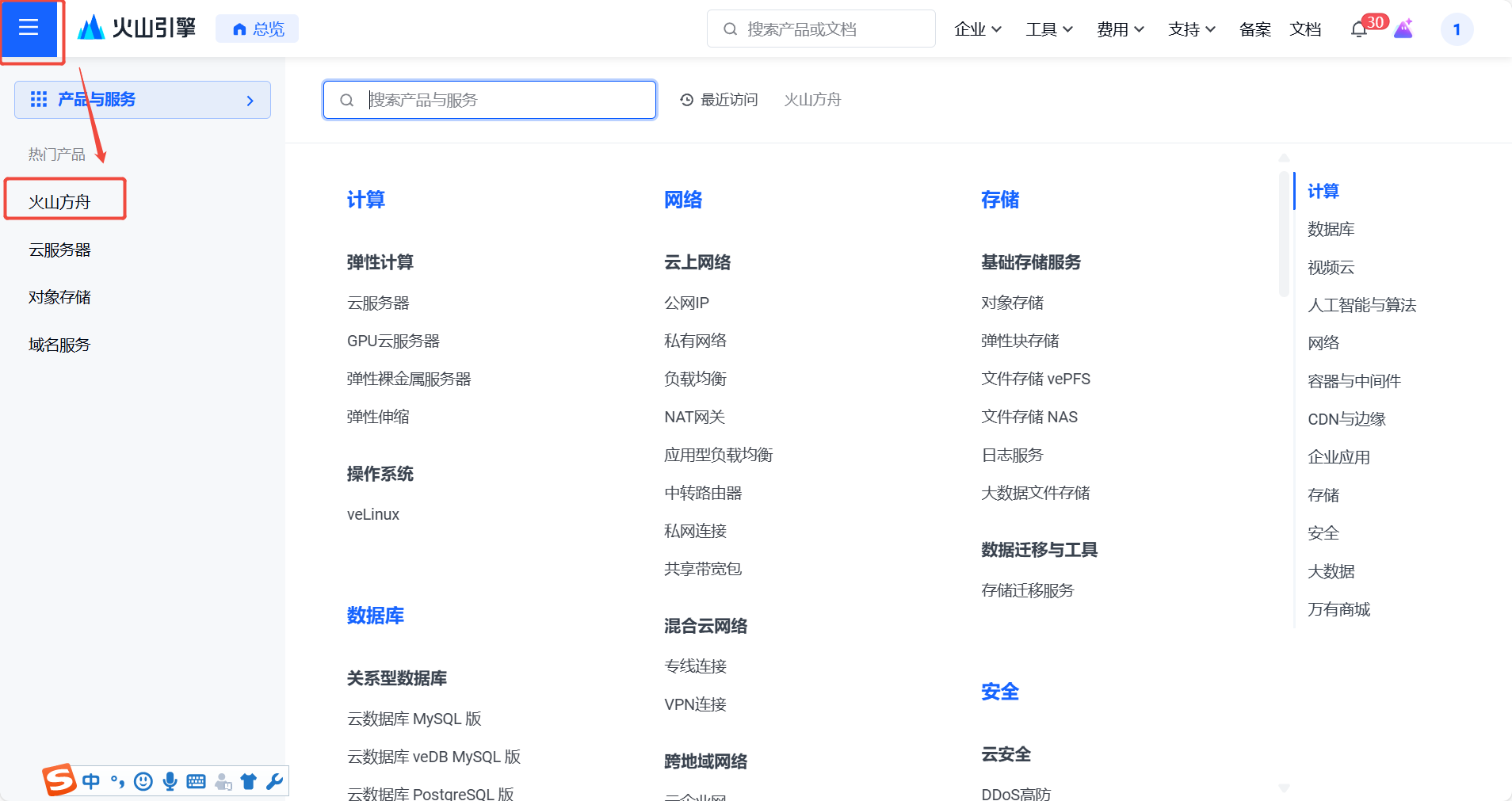Expand the 支持 dropdown menu
This screenshot has height=801, width=1512.
click(x=1192, y=29)
